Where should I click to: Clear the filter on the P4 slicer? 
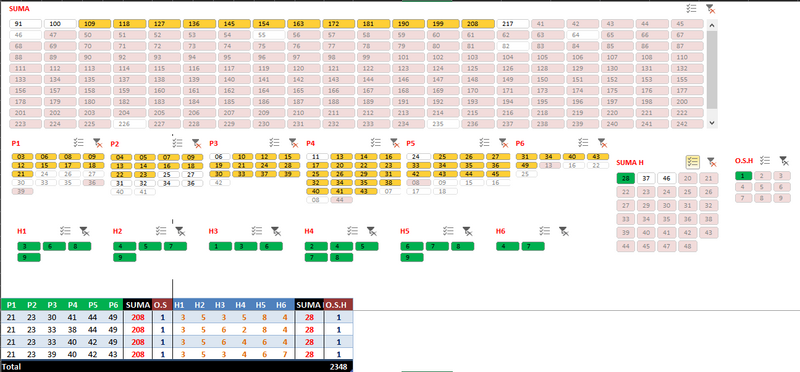point(395,143)
